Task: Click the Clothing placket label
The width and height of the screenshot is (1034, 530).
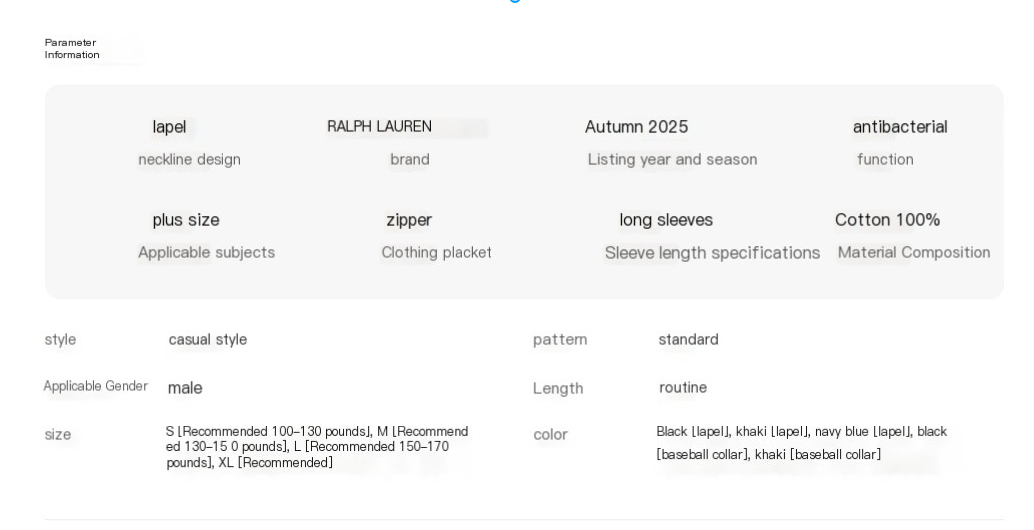Action: click(x=436, y=252)
